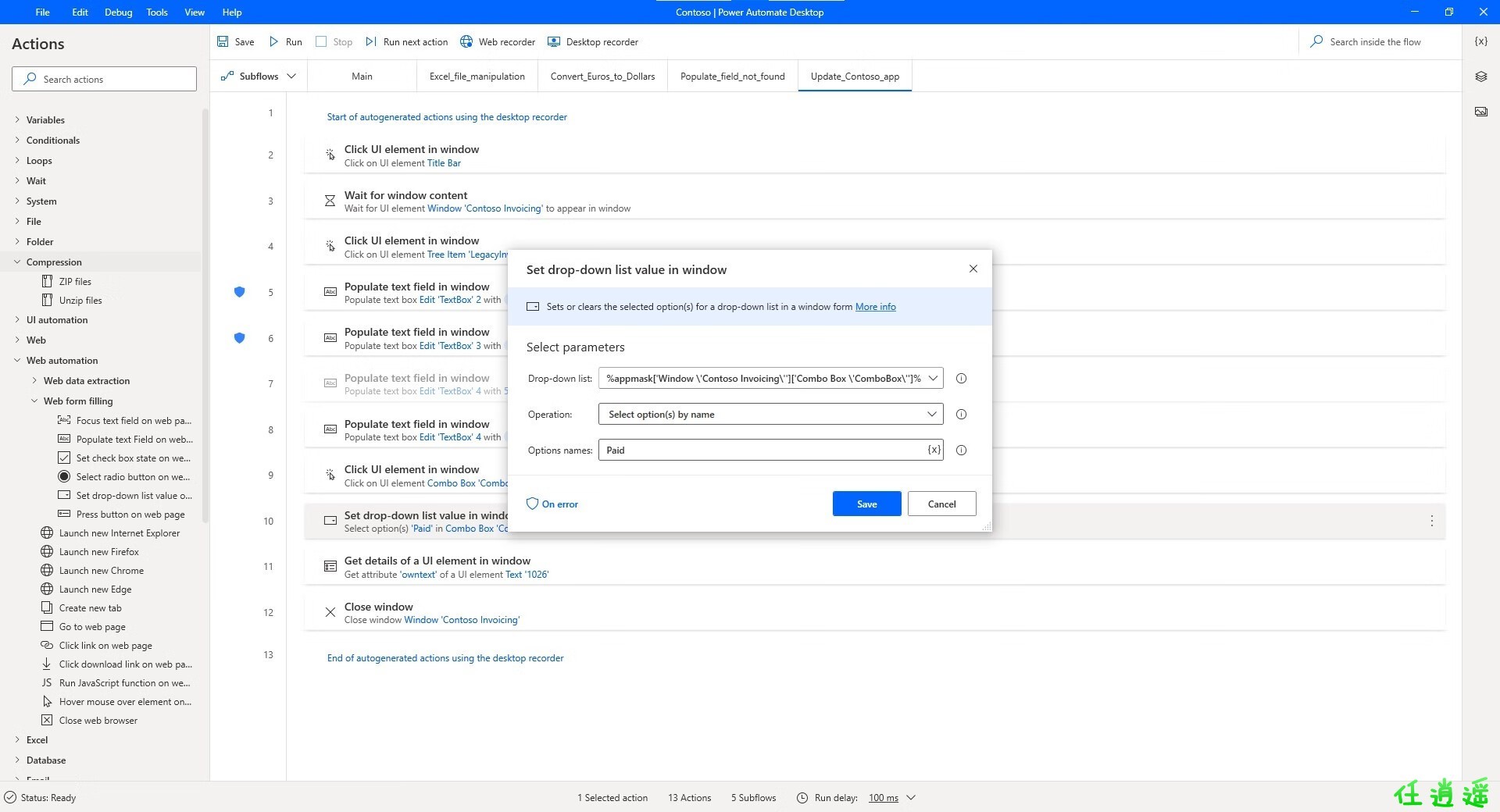This screenshot has width=1500, height=812.
Task: Switch to Populate_field_not_found tab
Action: [732, 77]
